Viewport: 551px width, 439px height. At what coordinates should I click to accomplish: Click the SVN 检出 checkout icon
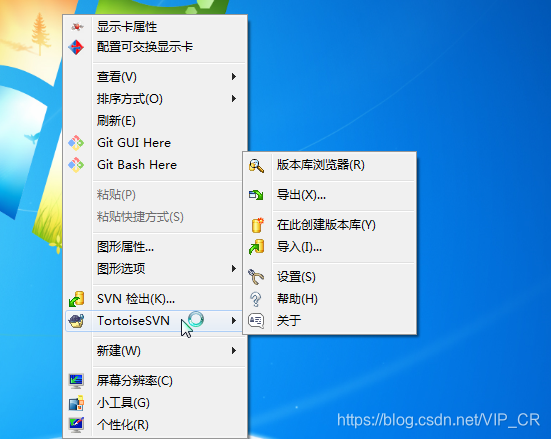[x=76, y=299]
